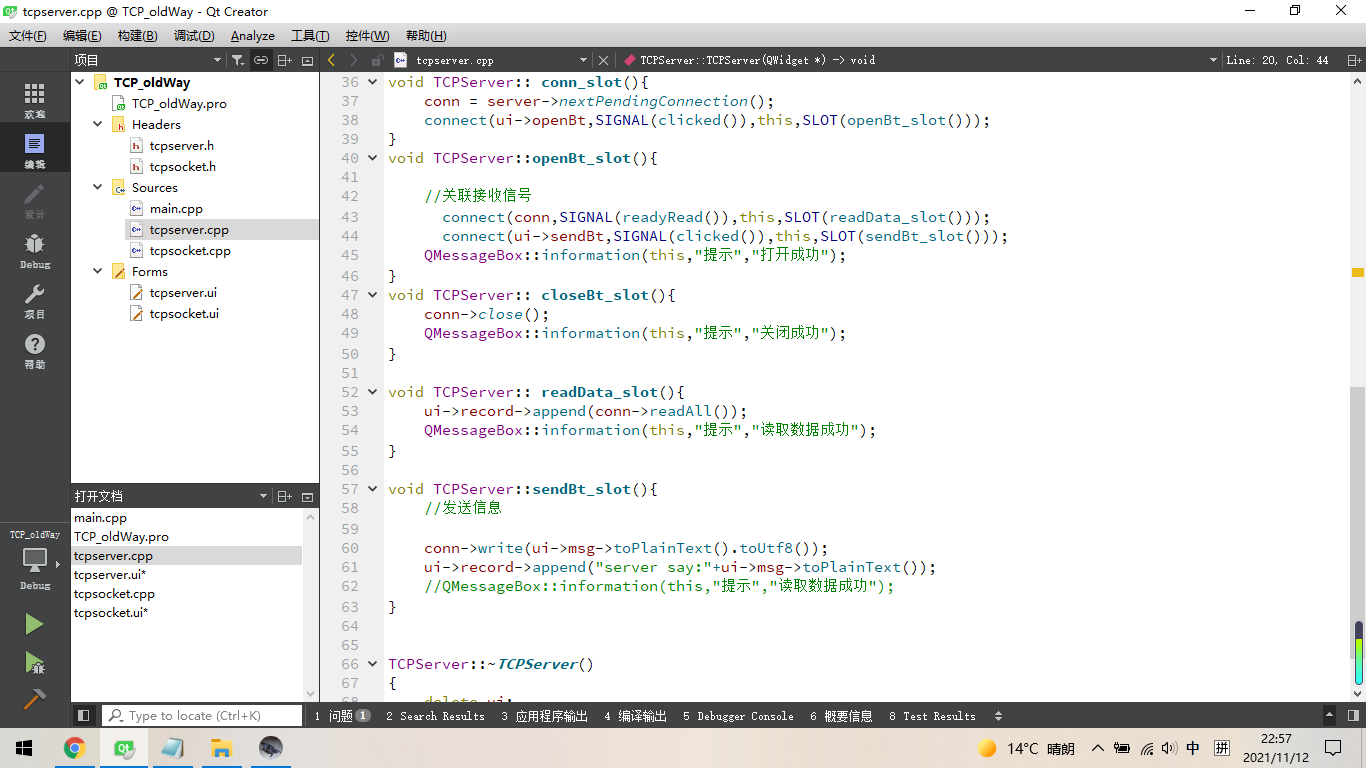Collapse the Headers folder

coord(98,124)
